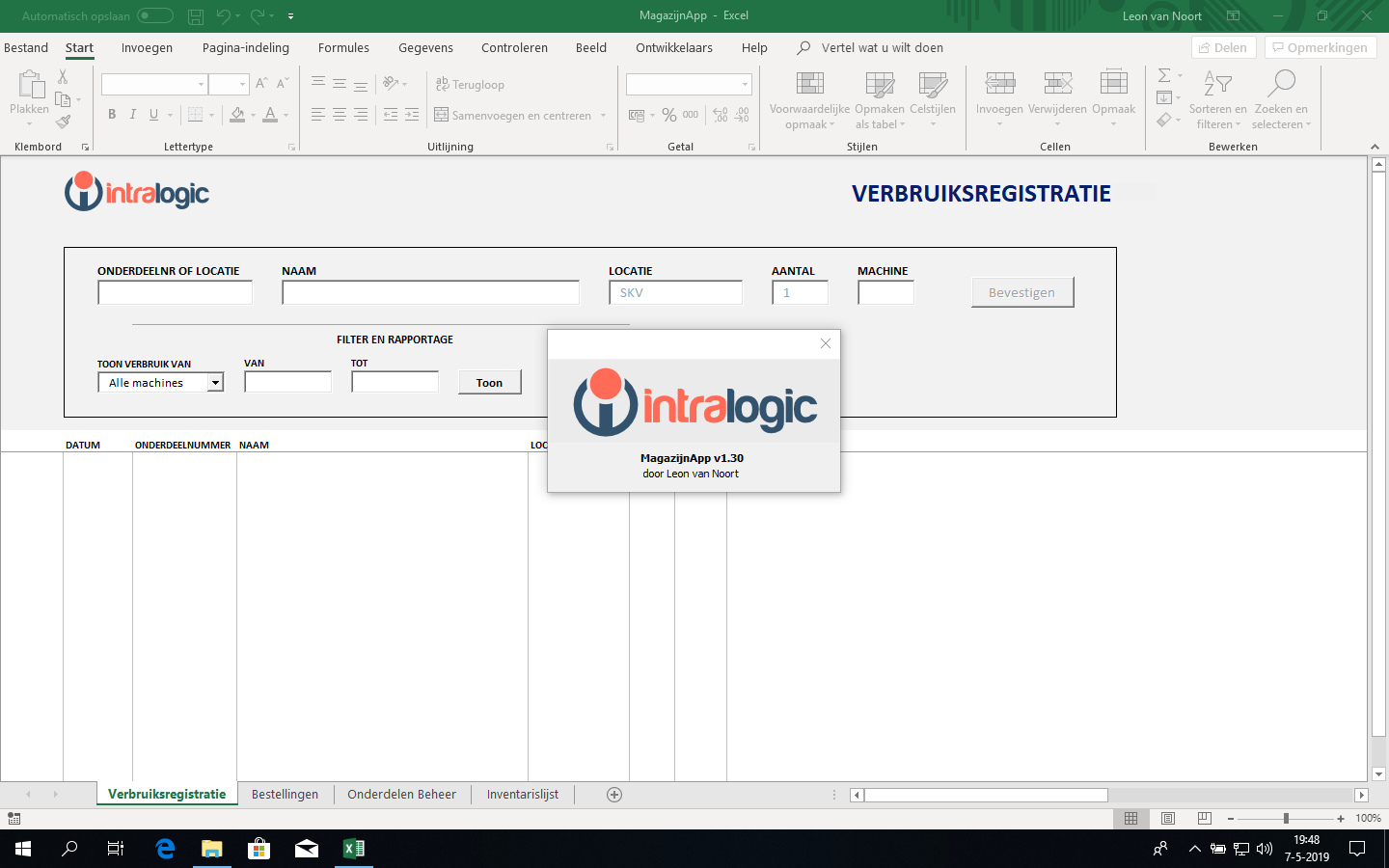1389x868 pixels.
Task: Toggle Automatisch opslaan switch
Action: [x=154, y=15]
